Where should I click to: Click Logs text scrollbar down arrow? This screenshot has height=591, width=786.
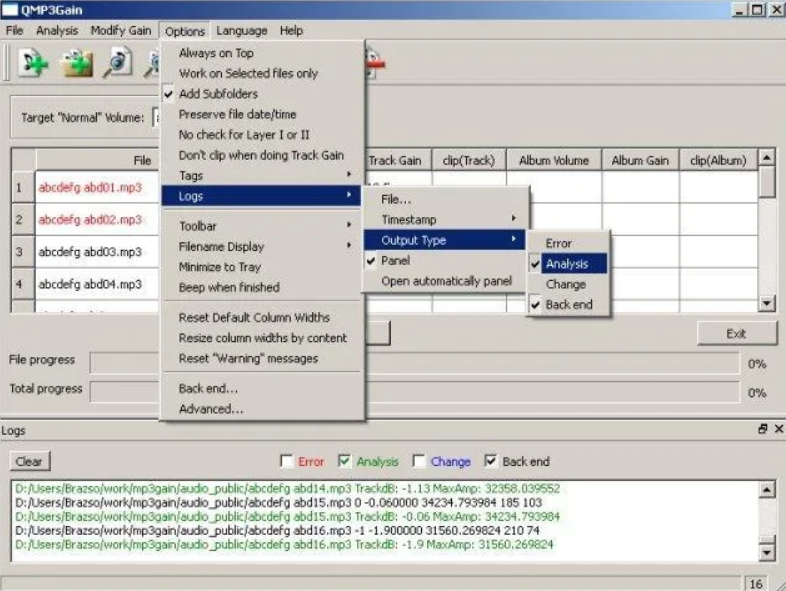click(x=767, y=552)
